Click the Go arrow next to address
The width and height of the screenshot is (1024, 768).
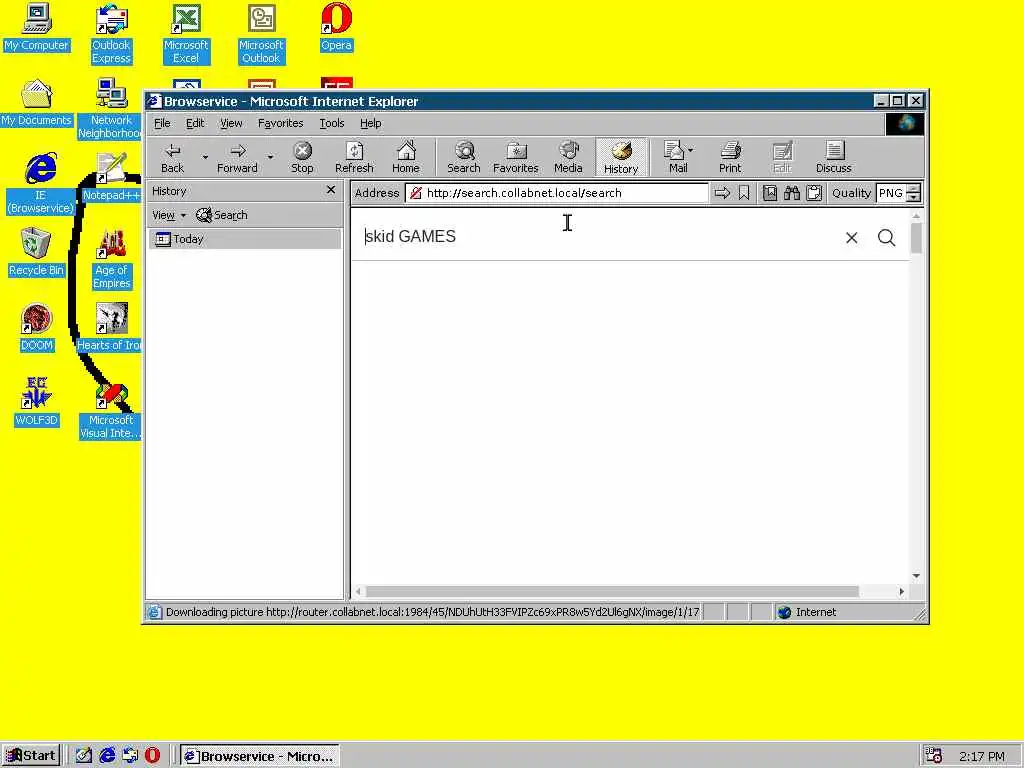pyautogui.click(x=722, y=193)
